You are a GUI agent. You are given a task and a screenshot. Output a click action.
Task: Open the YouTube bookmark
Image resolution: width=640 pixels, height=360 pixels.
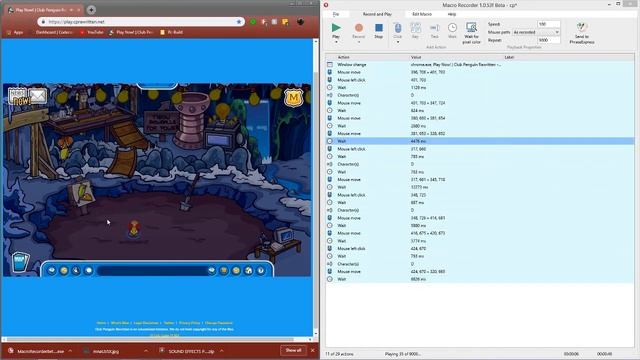(x=92, y=32)
